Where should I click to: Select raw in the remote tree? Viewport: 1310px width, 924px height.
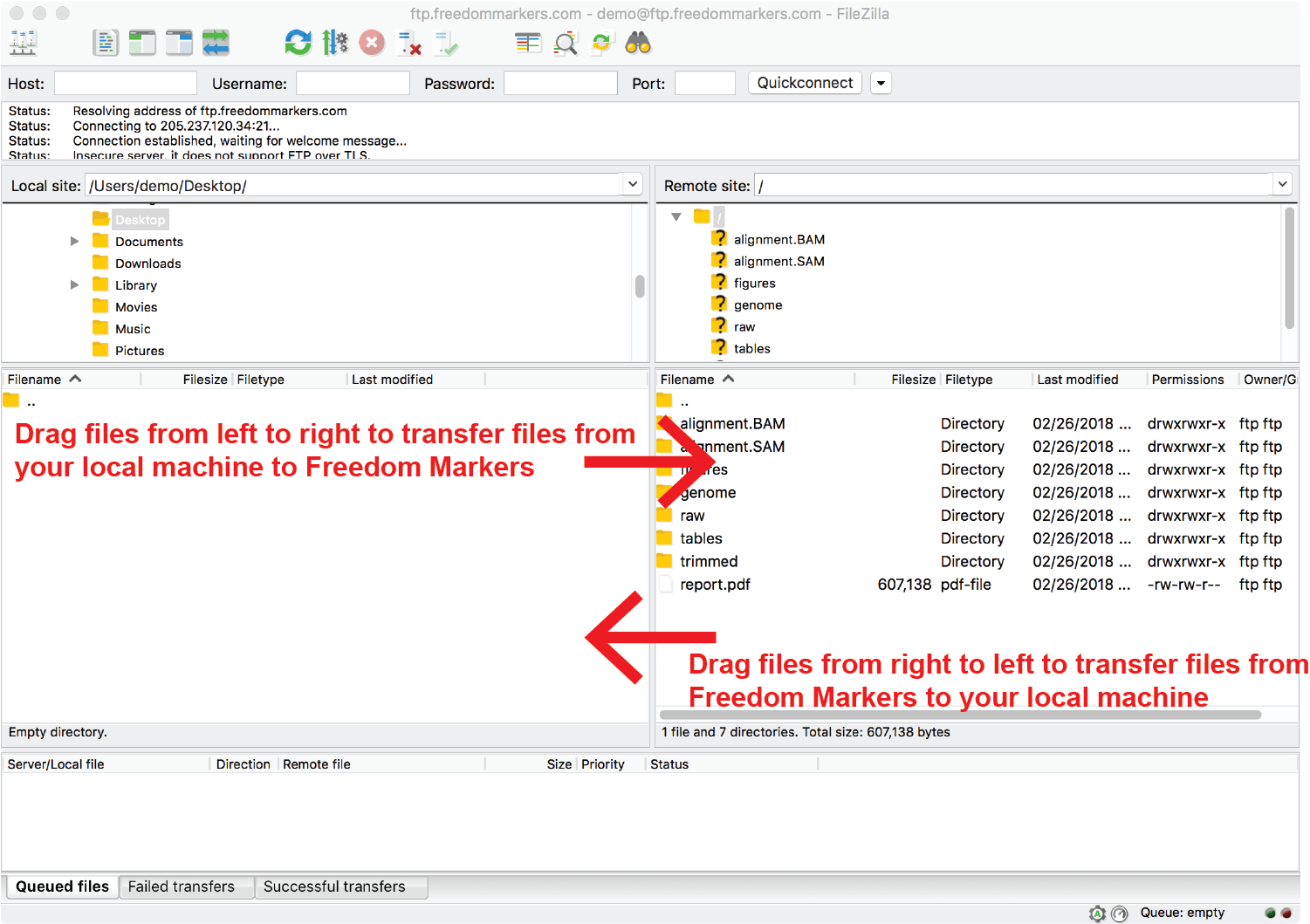[744, 326]
